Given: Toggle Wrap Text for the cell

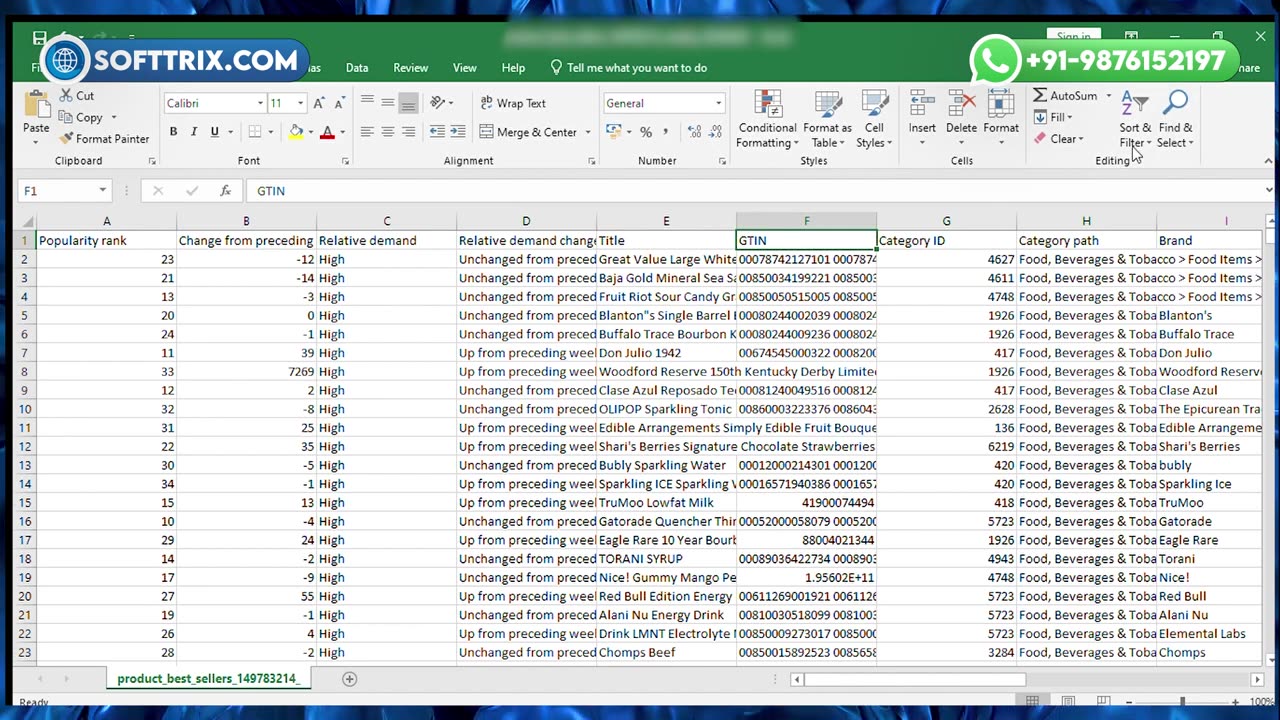Looking at the screenshot, I should [x=513, y=103].
